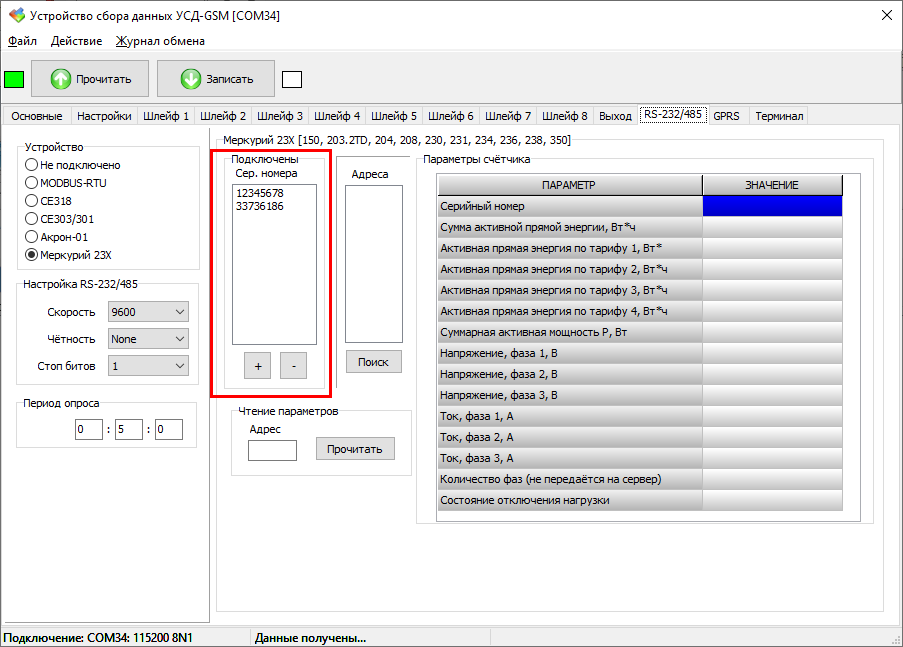Close the УСД-GSM window
The width and height of the screenshot is (903, 647).
click(x=887, y=15)
